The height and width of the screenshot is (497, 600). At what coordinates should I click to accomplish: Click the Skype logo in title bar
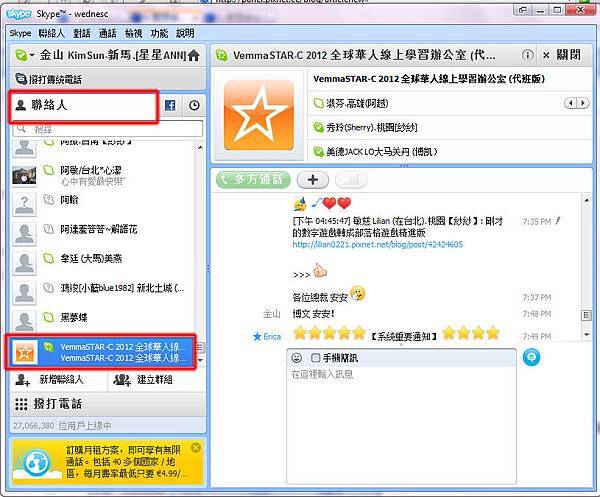[x=18, y=14]
